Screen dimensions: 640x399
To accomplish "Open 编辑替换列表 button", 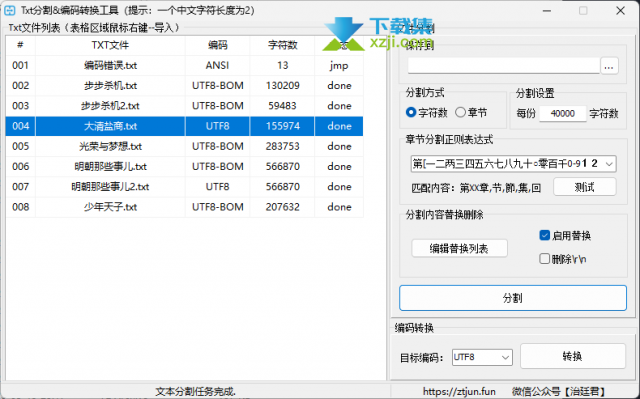I will (459, 248).
